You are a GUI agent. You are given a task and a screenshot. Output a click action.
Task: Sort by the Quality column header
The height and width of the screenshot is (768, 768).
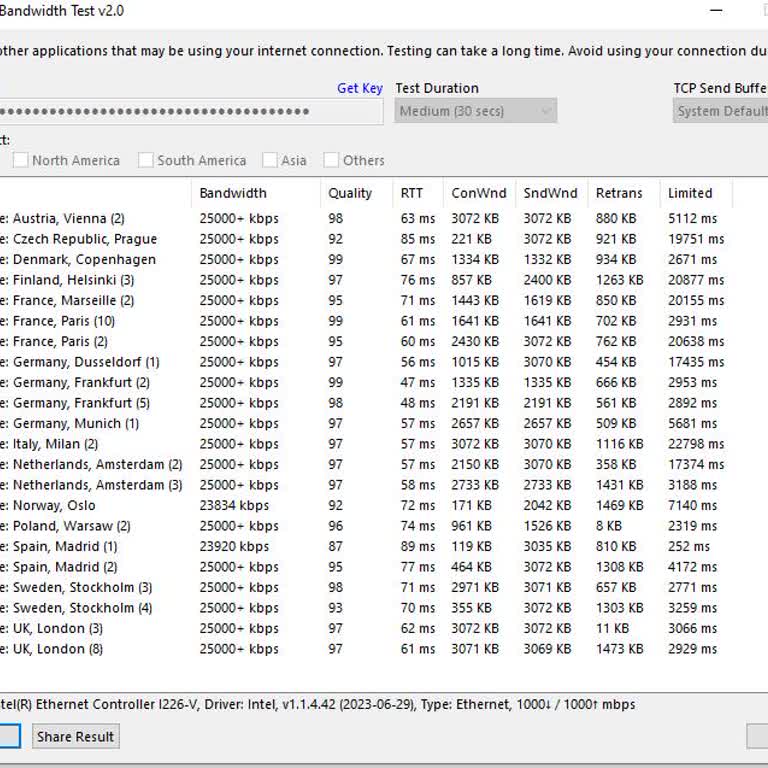click(350, 193)
